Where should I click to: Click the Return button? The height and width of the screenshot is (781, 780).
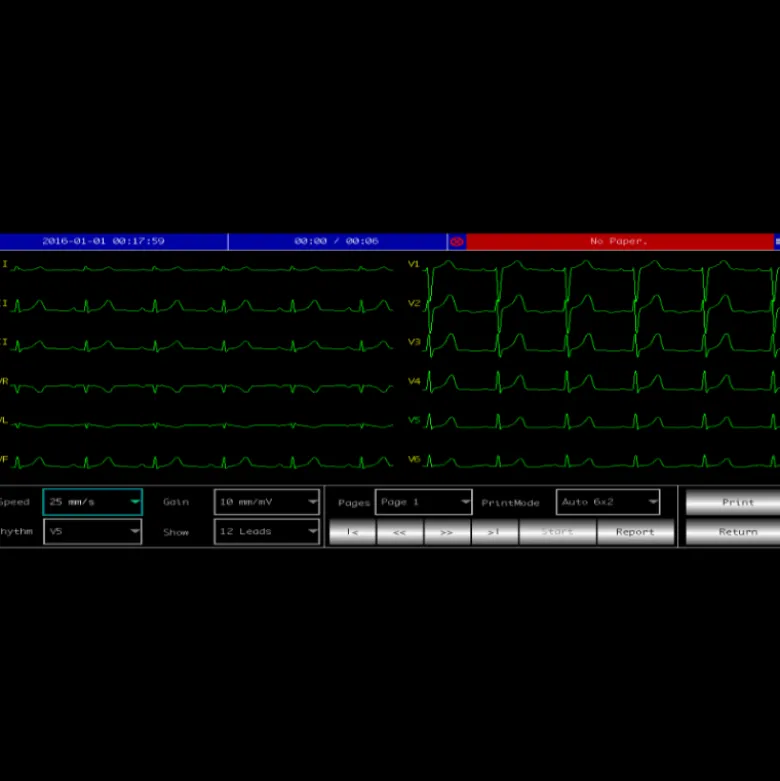click(733, 532)
